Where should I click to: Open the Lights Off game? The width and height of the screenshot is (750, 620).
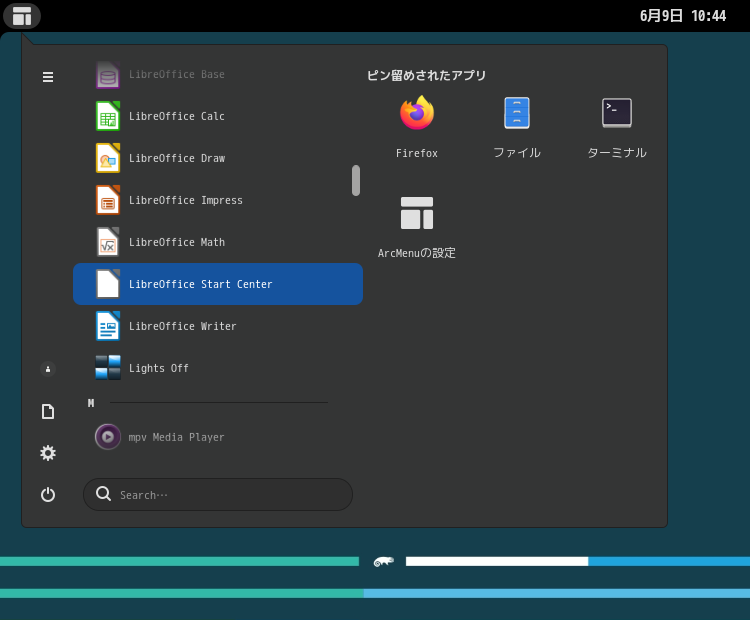coord(218,368)
